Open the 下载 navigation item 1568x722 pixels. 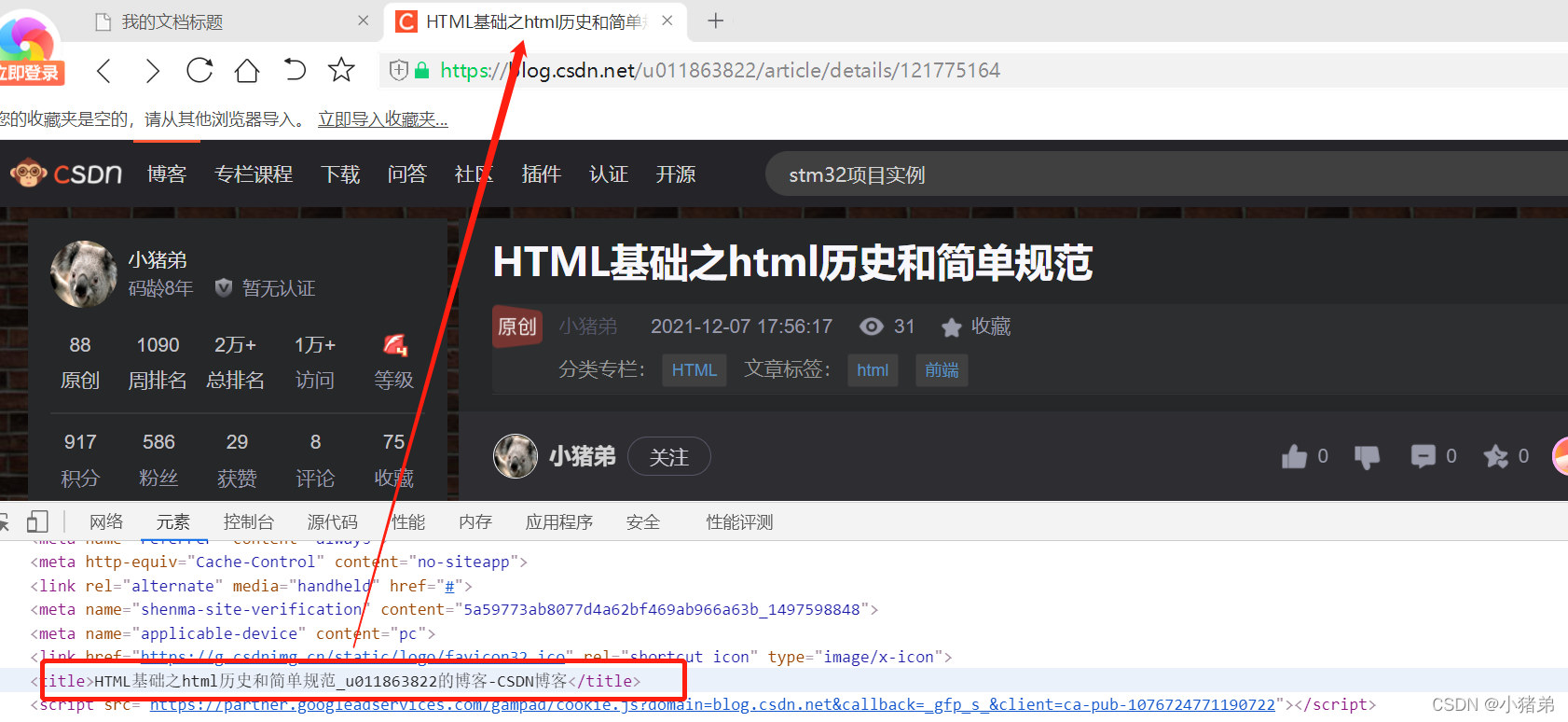340,174
